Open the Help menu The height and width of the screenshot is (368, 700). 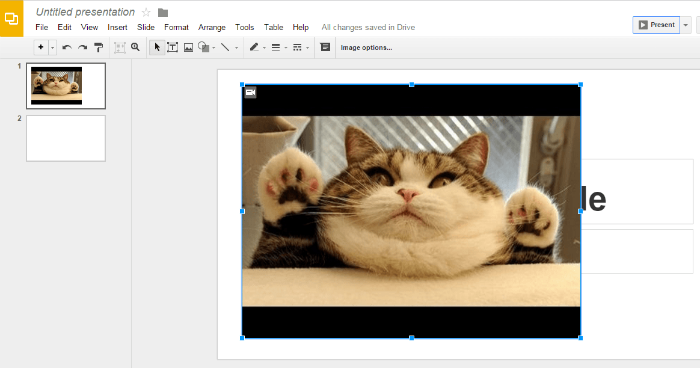tap(300, 27)
